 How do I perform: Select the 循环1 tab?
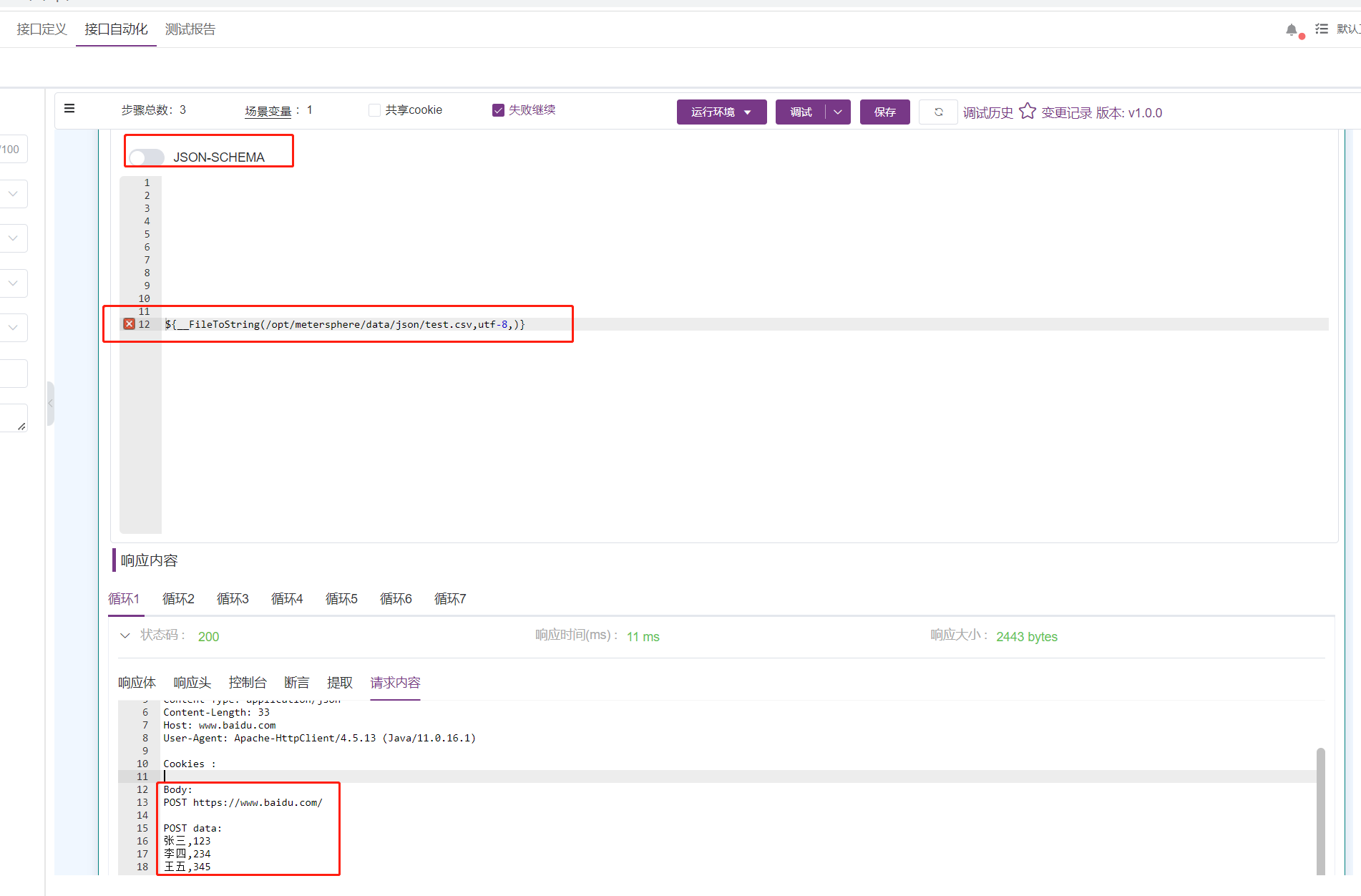tap(124, 599)
